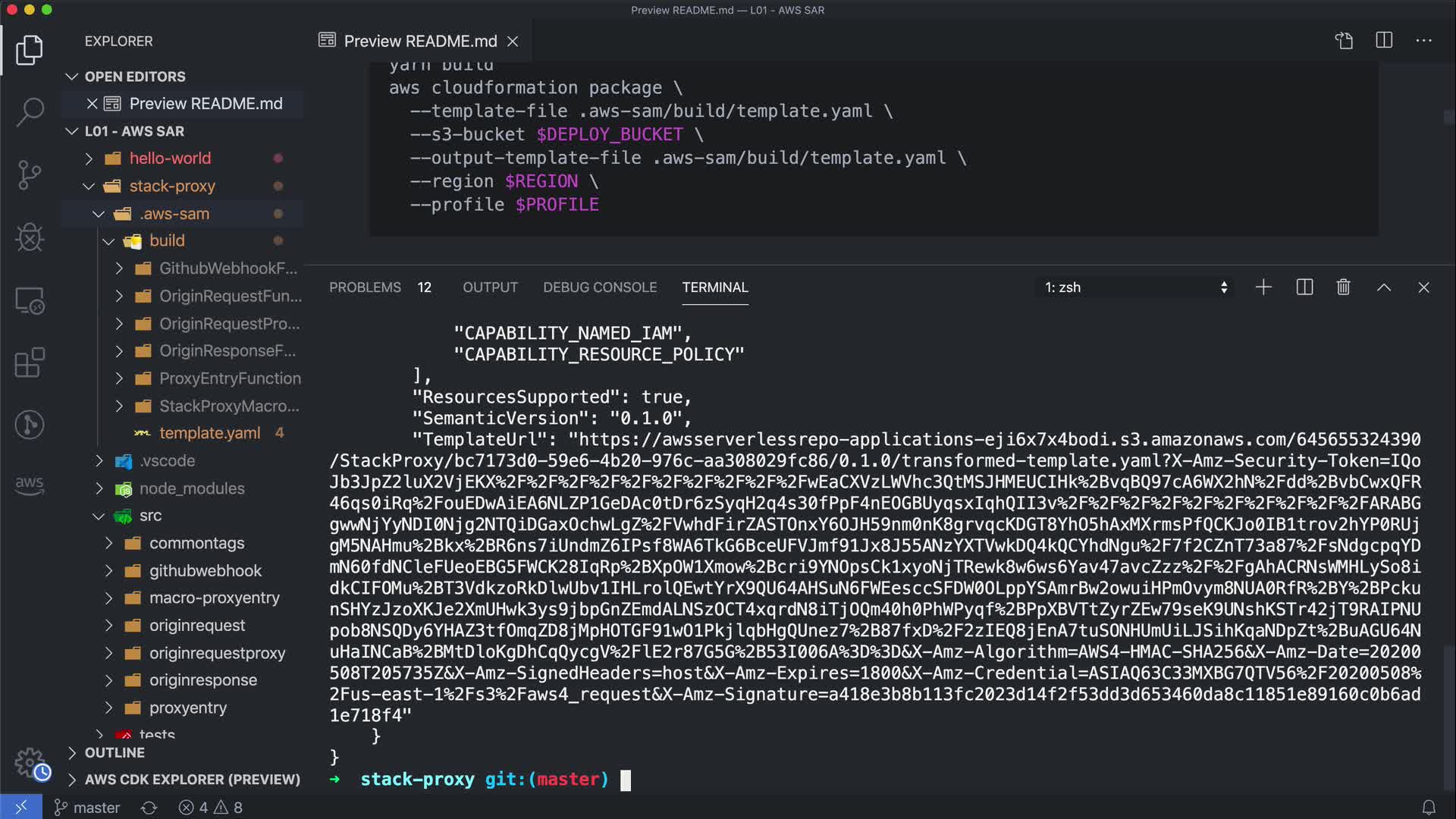This screenshot has height=819, width=1456.
Task: Select terminal from the 1: zsh dropdown
Action: 1135,287
